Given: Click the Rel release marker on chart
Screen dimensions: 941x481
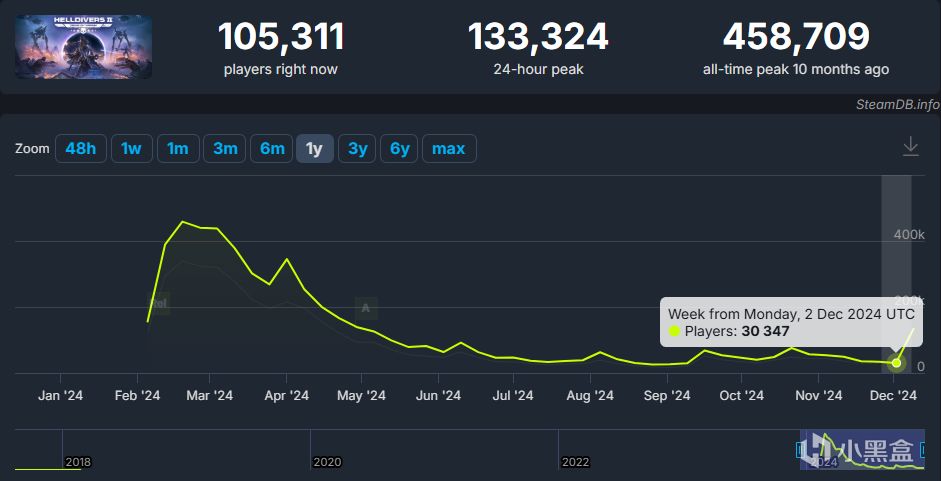Looking at the screenshot, I should (x=158, y=304).
